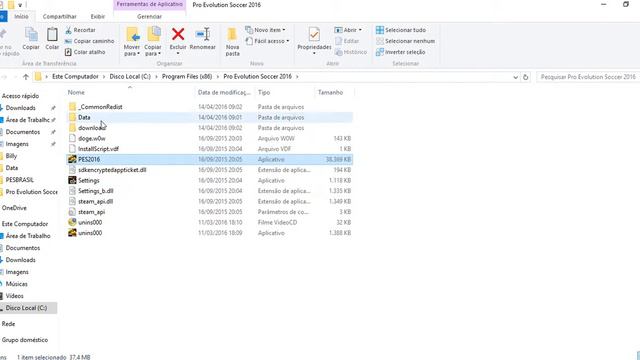Switch to the Exibir ribbon tab

(98, 17)
